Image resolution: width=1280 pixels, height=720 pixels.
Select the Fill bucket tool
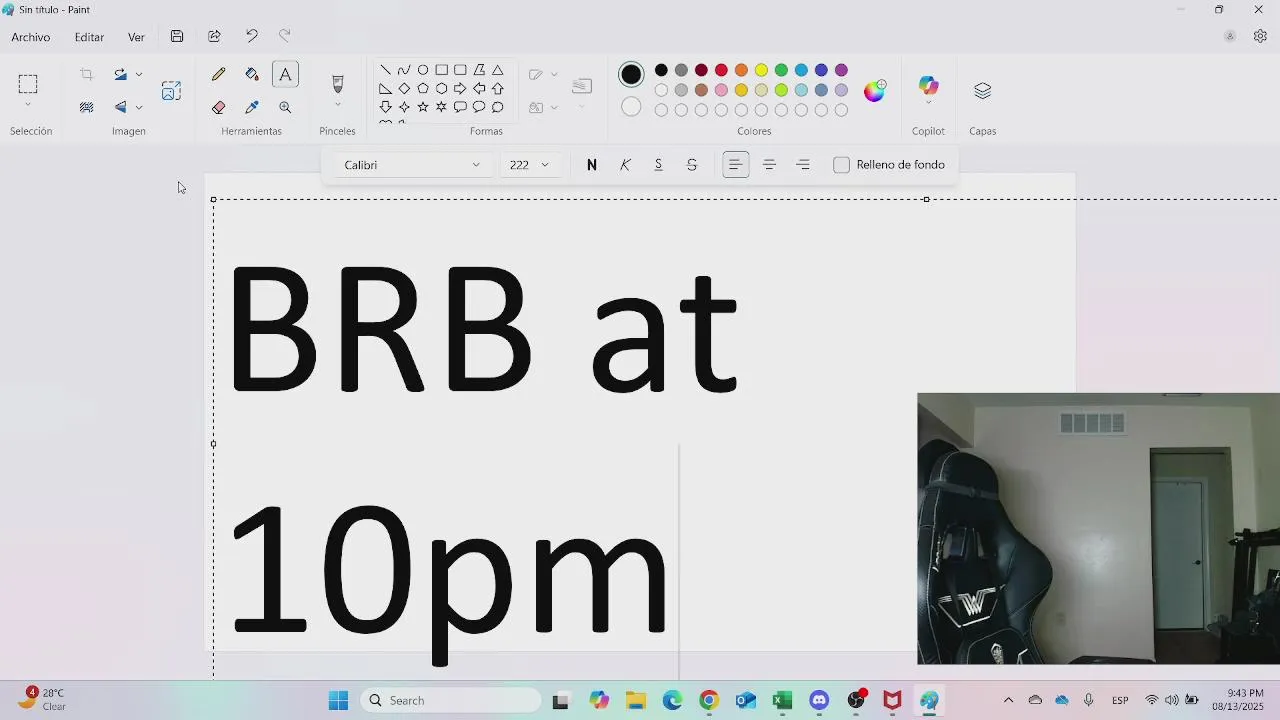click(x=252, y=74)
